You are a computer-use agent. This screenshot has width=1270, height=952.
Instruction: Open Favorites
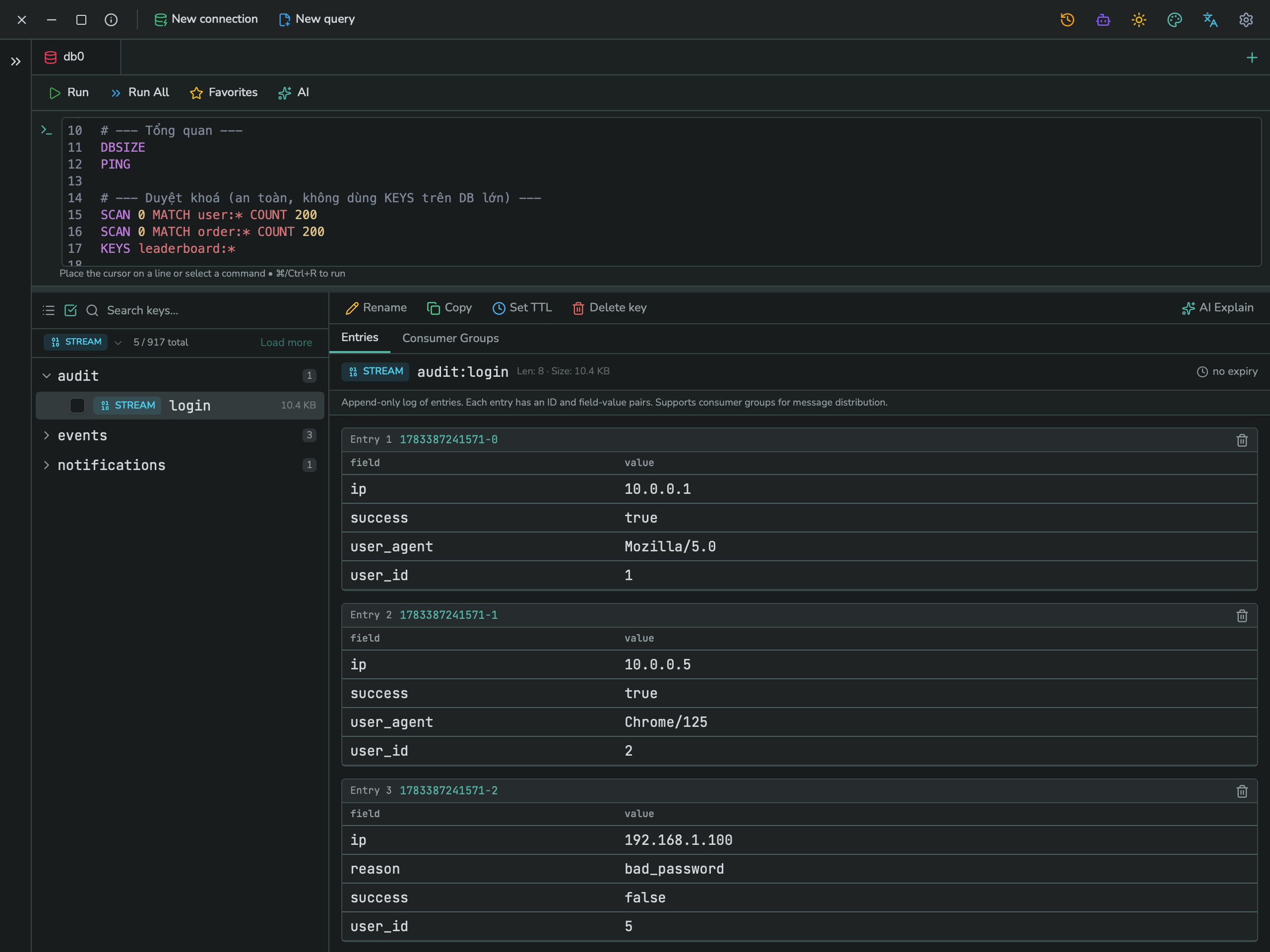[223, 92]
